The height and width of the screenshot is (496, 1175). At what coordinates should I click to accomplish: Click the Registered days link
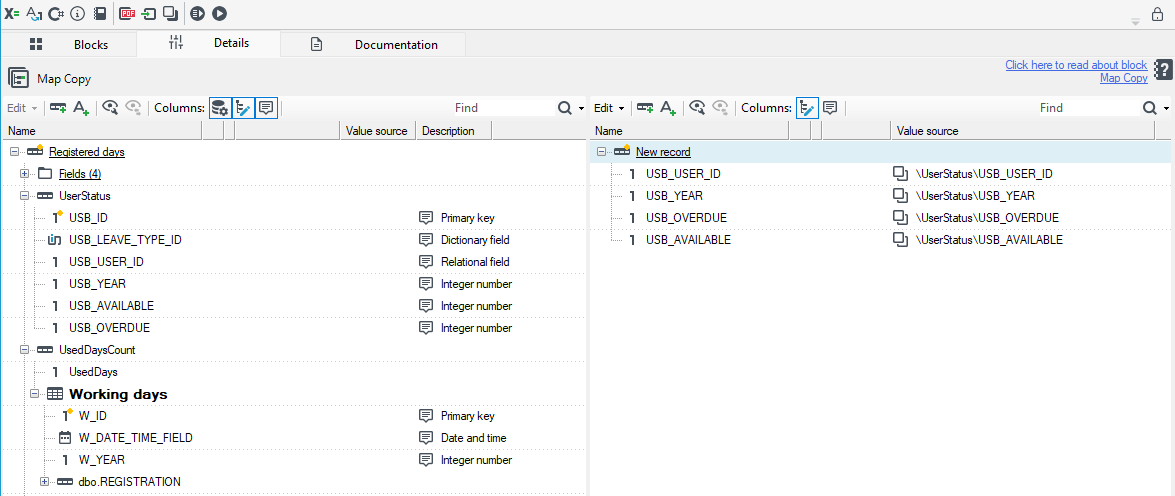[x=87, y=152]
